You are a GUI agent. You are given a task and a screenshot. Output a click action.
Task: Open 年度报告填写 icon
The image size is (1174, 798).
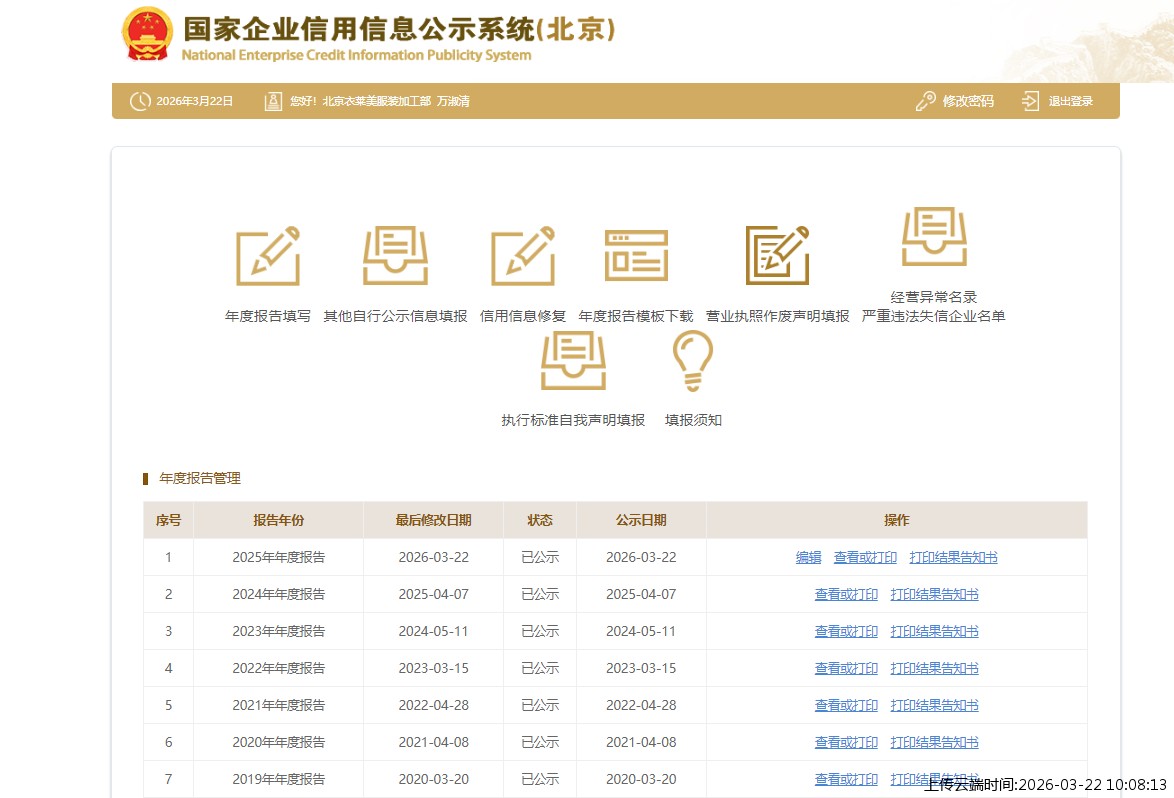(x=268, y=256)
